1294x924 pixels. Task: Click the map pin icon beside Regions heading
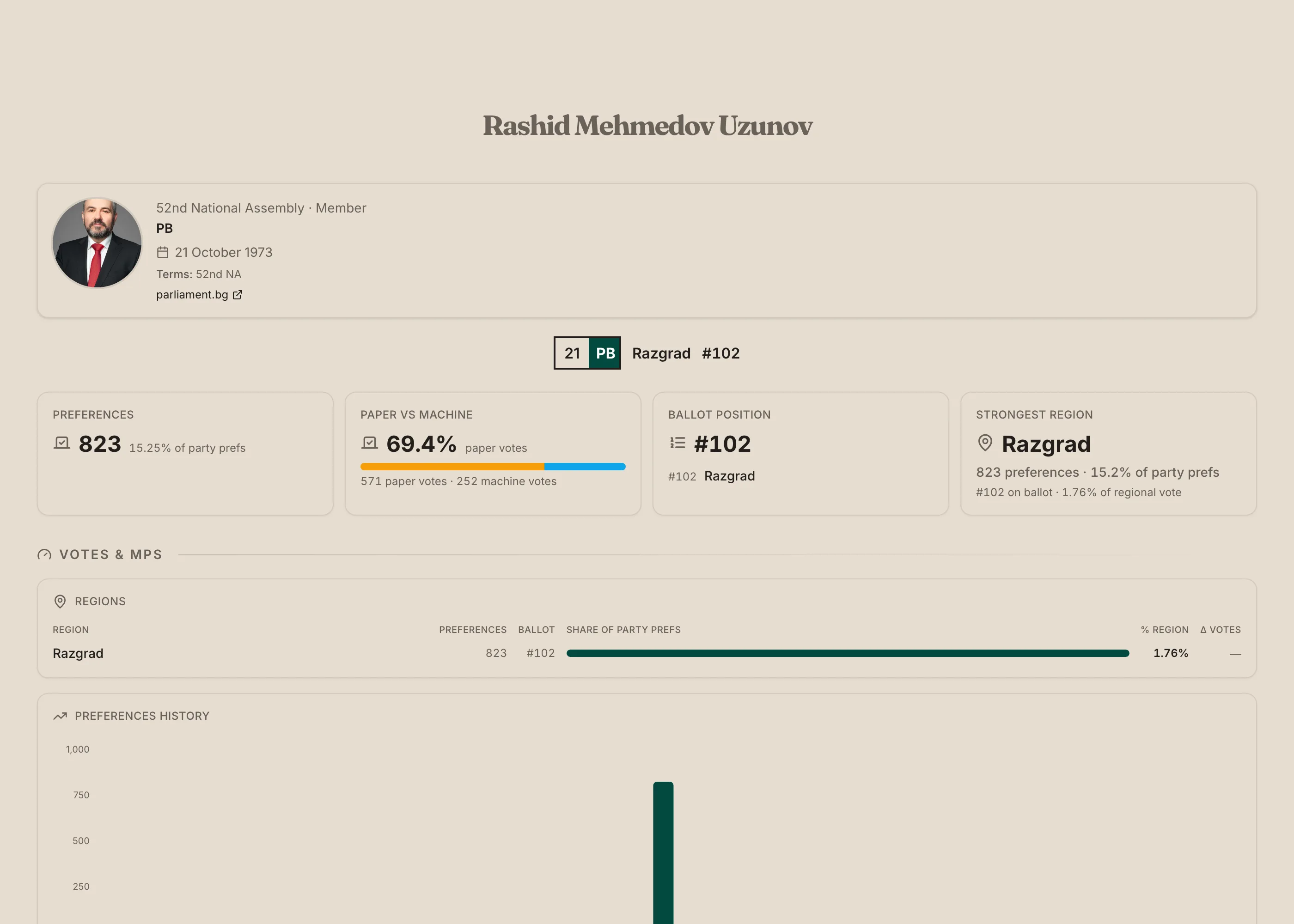click(60, 602)
